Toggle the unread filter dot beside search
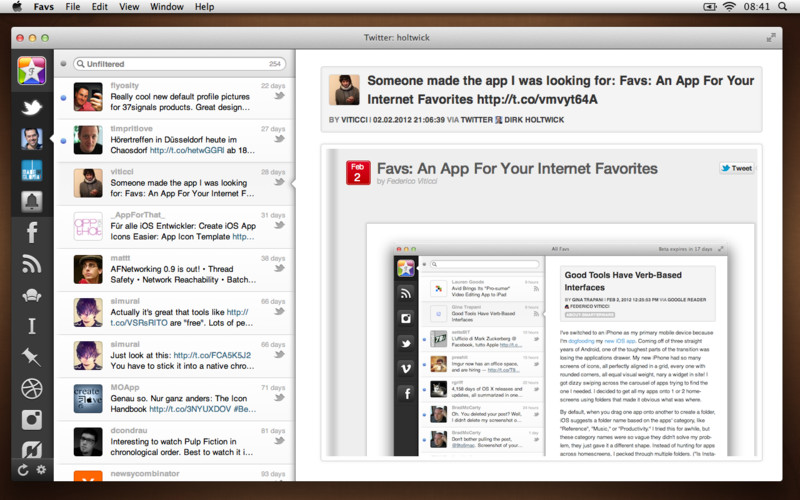 click(63, 64)
